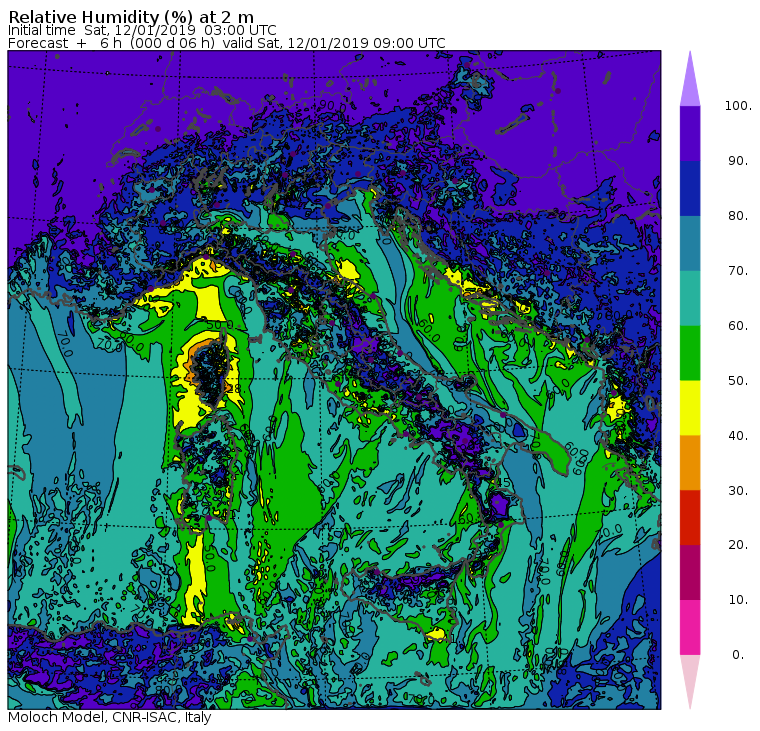The width and height of the screenshot is (760, 731).
Task: Click the 'Initial time Sat, 12/01/2019 03:00 UTC' line
Action: [142, 30]
